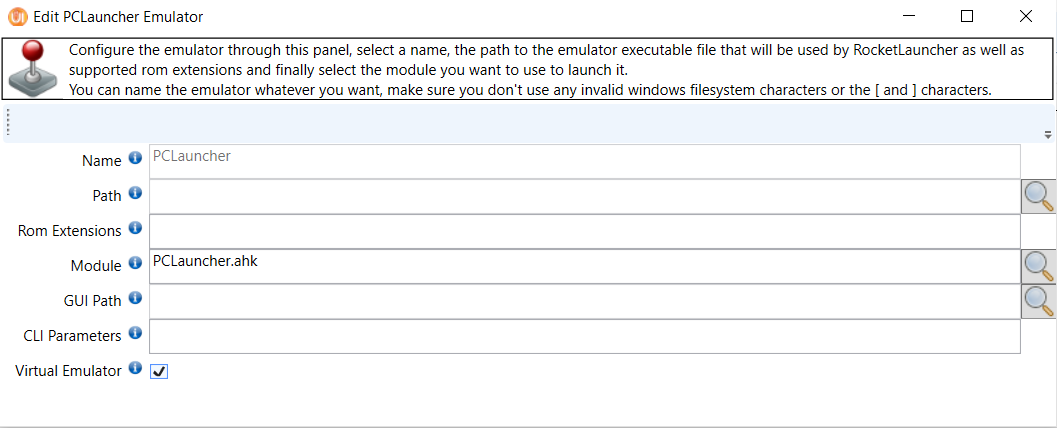Image resolution: width=1057 pixels, height=428 pixels.
Task: Click the toolbar drag grip handle
Action: click(x=8, y=123)
